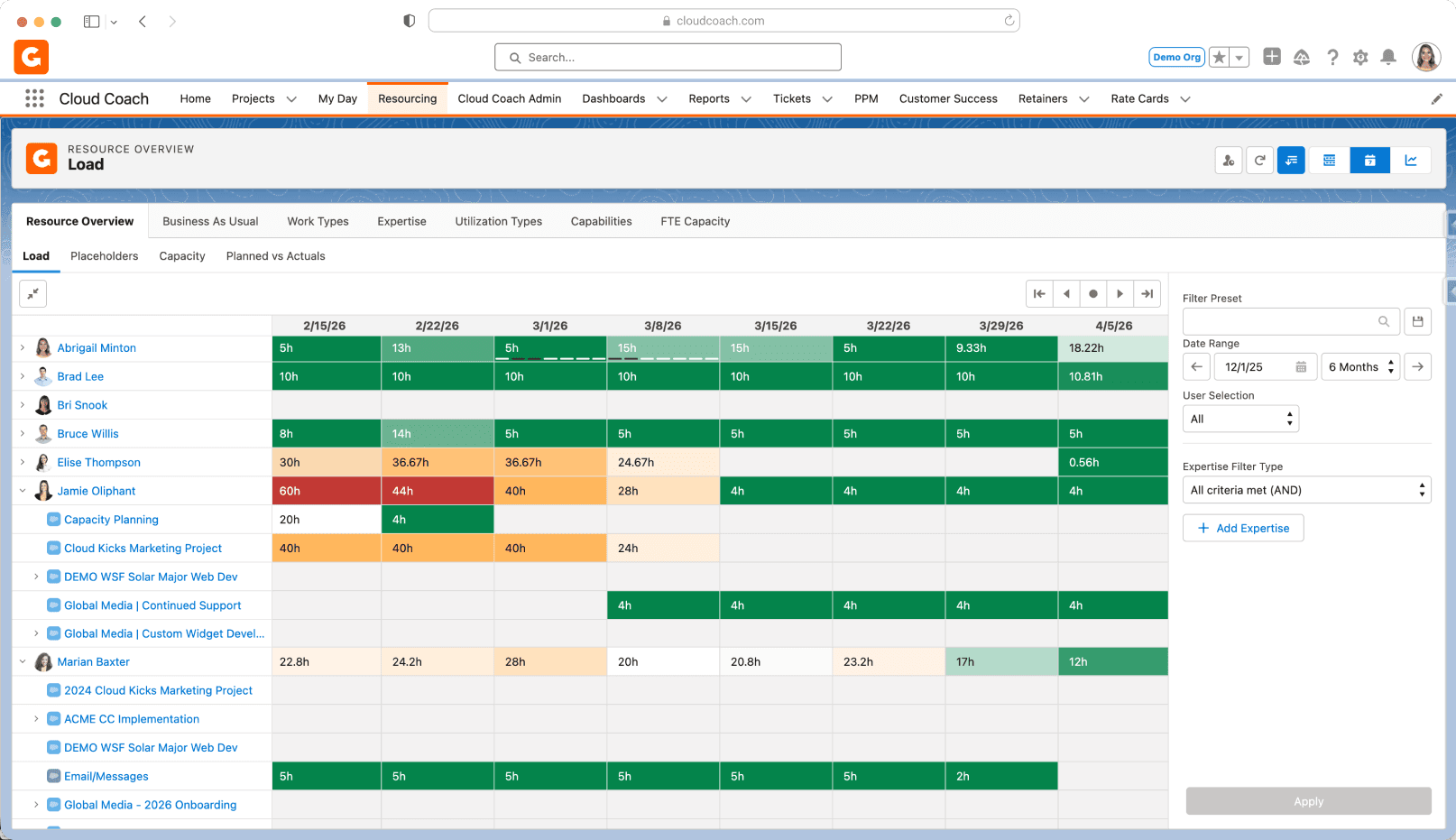This screenshot has width=1456, height=840.
Task: Open the global actions plus icon
Action: tap(1272, 57)
